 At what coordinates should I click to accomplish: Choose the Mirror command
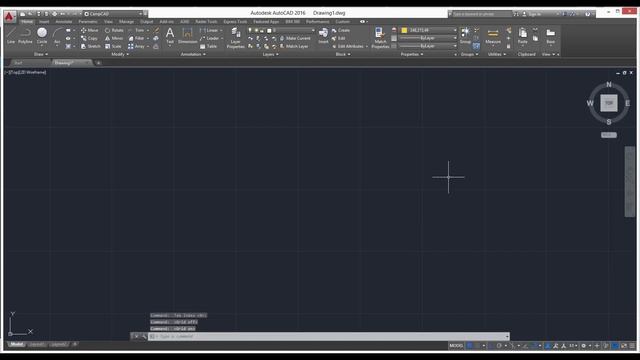click(113, 38)
